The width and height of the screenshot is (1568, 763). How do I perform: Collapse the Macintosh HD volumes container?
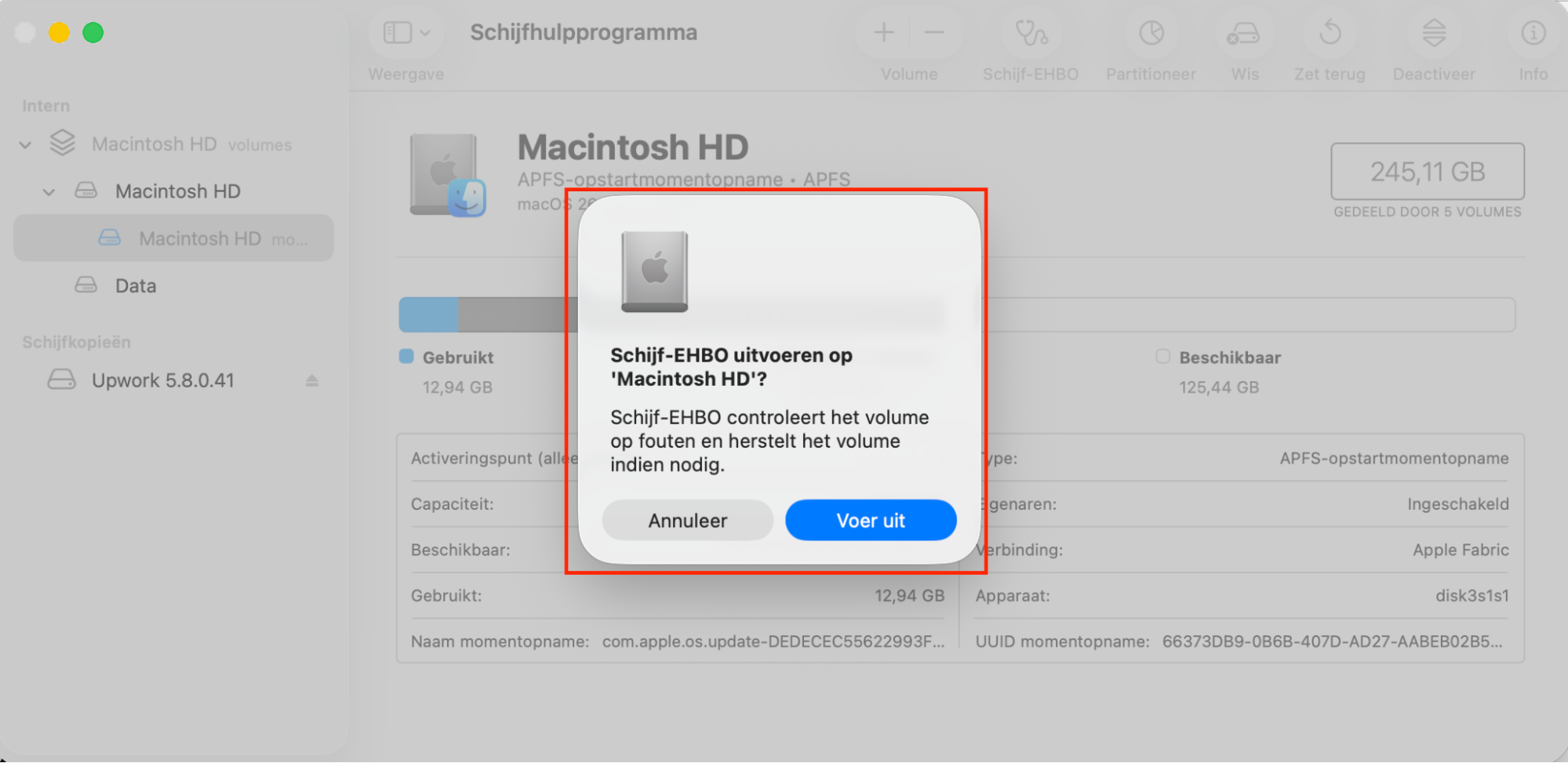pyautogui.click(x=25, y=145)
